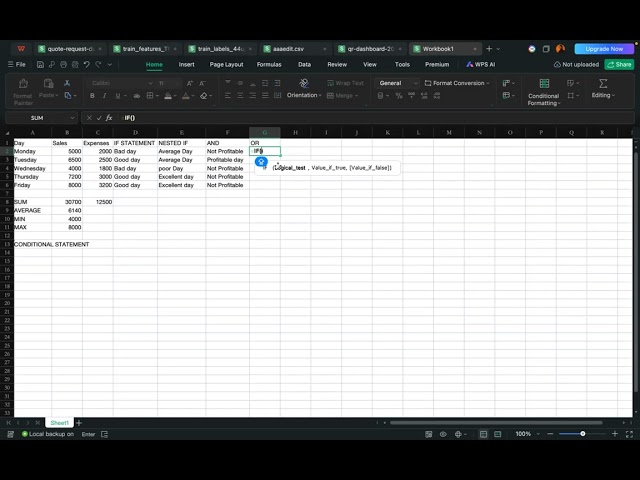
Task: Click the user profile avatar icon
Action: (x=560, y=49)
